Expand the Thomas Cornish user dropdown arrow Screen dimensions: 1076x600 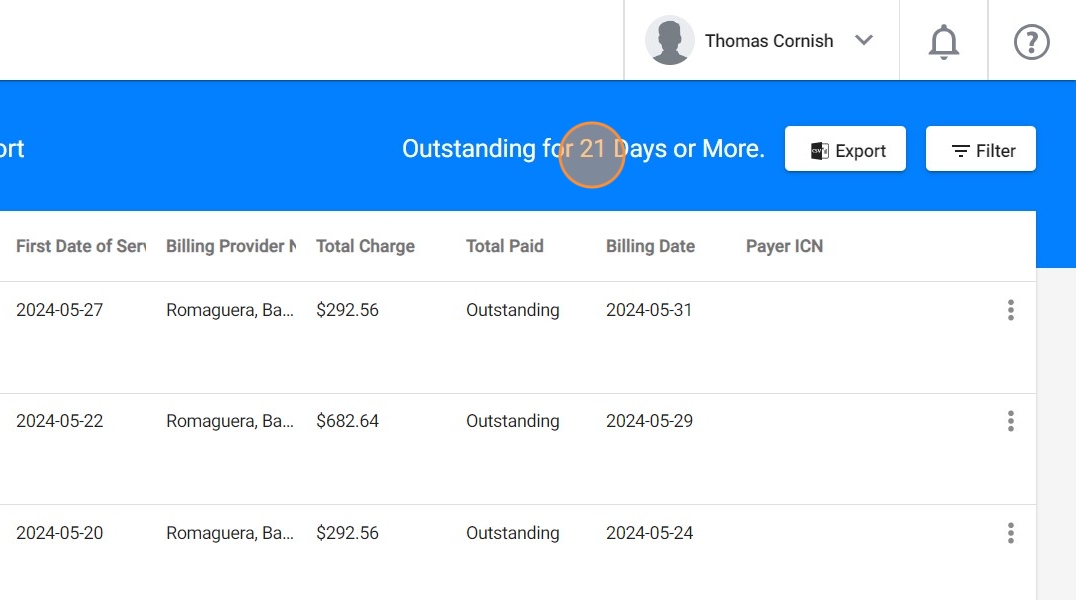click(x=864, y=41)
